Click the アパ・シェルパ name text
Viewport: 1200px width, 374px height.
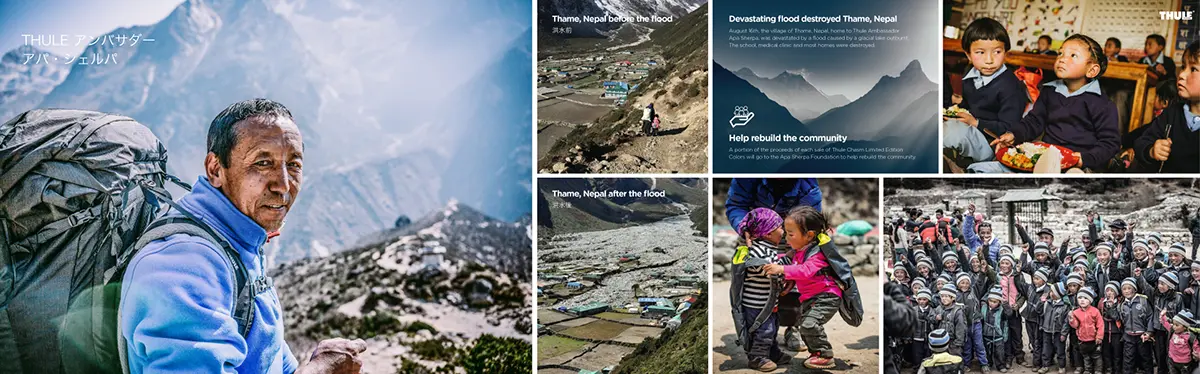point(69,59)
